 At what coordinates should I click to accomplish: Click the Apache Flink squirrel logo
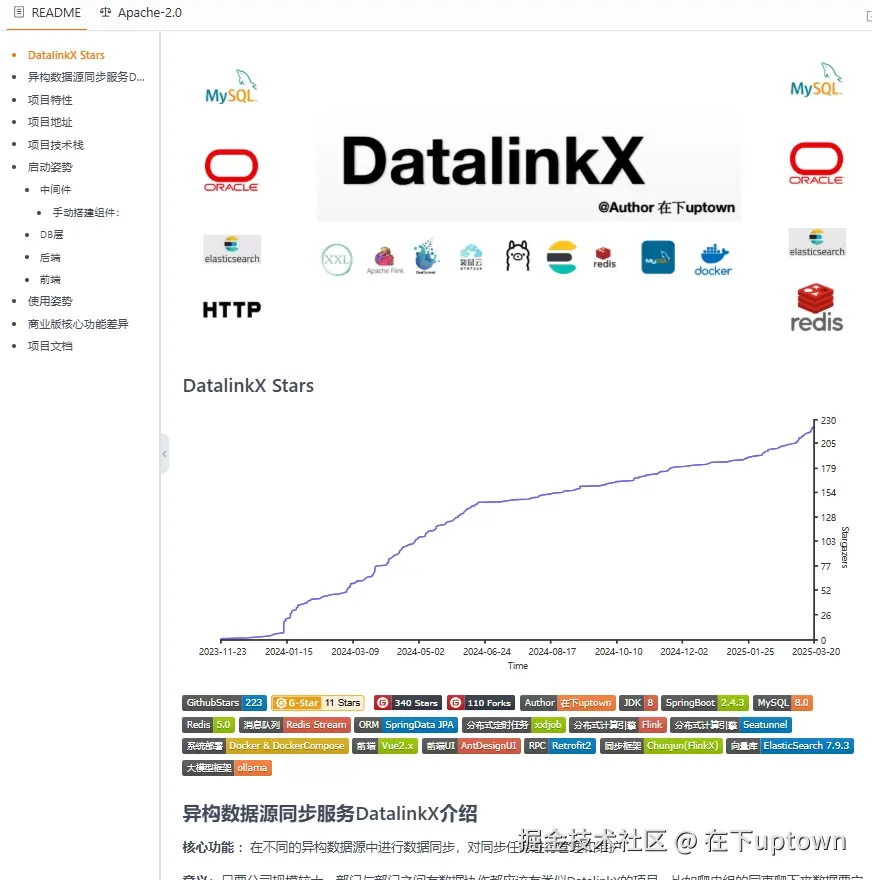tap(384, 258)
